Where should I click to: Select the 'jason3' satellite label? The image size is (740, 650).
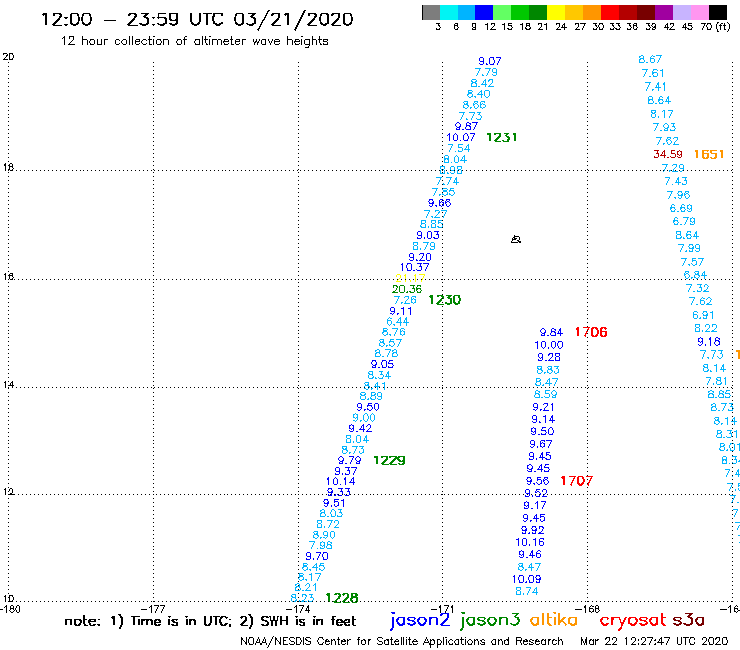tap(490, 620)
